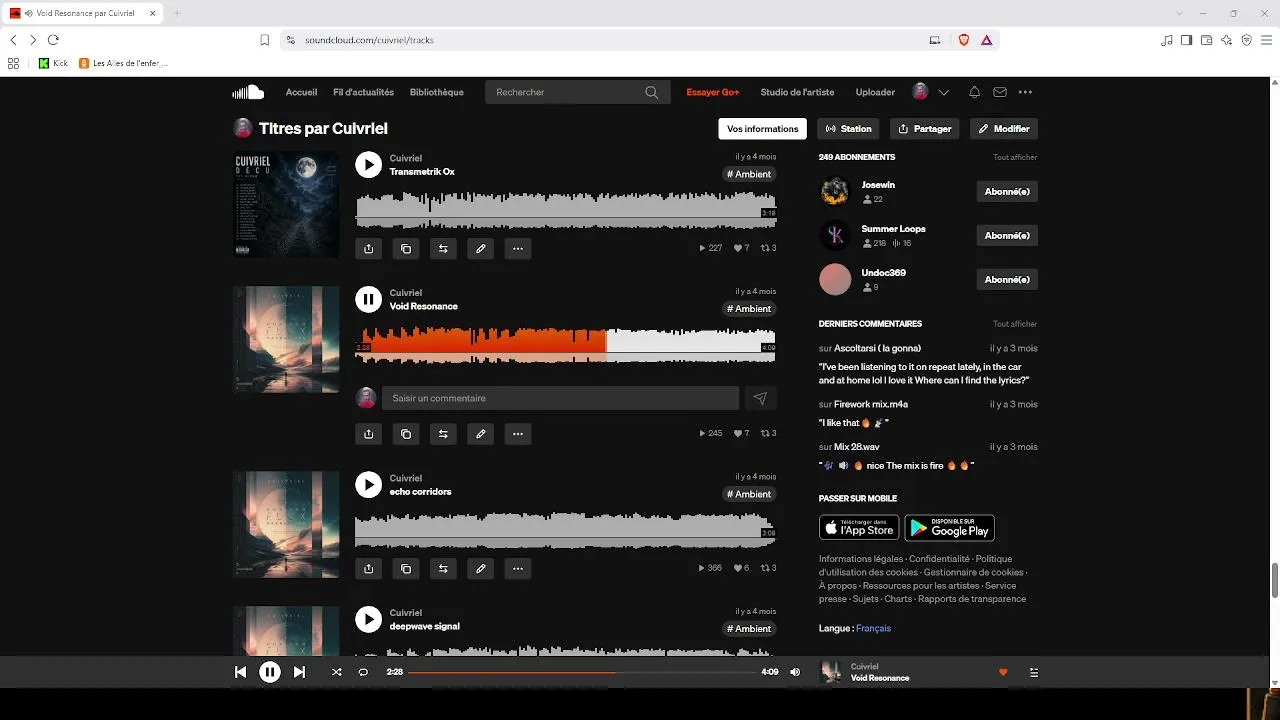Copy link icon under echo corridors
The width and height of the screenshot is (1280, 720).
[406, 569]
